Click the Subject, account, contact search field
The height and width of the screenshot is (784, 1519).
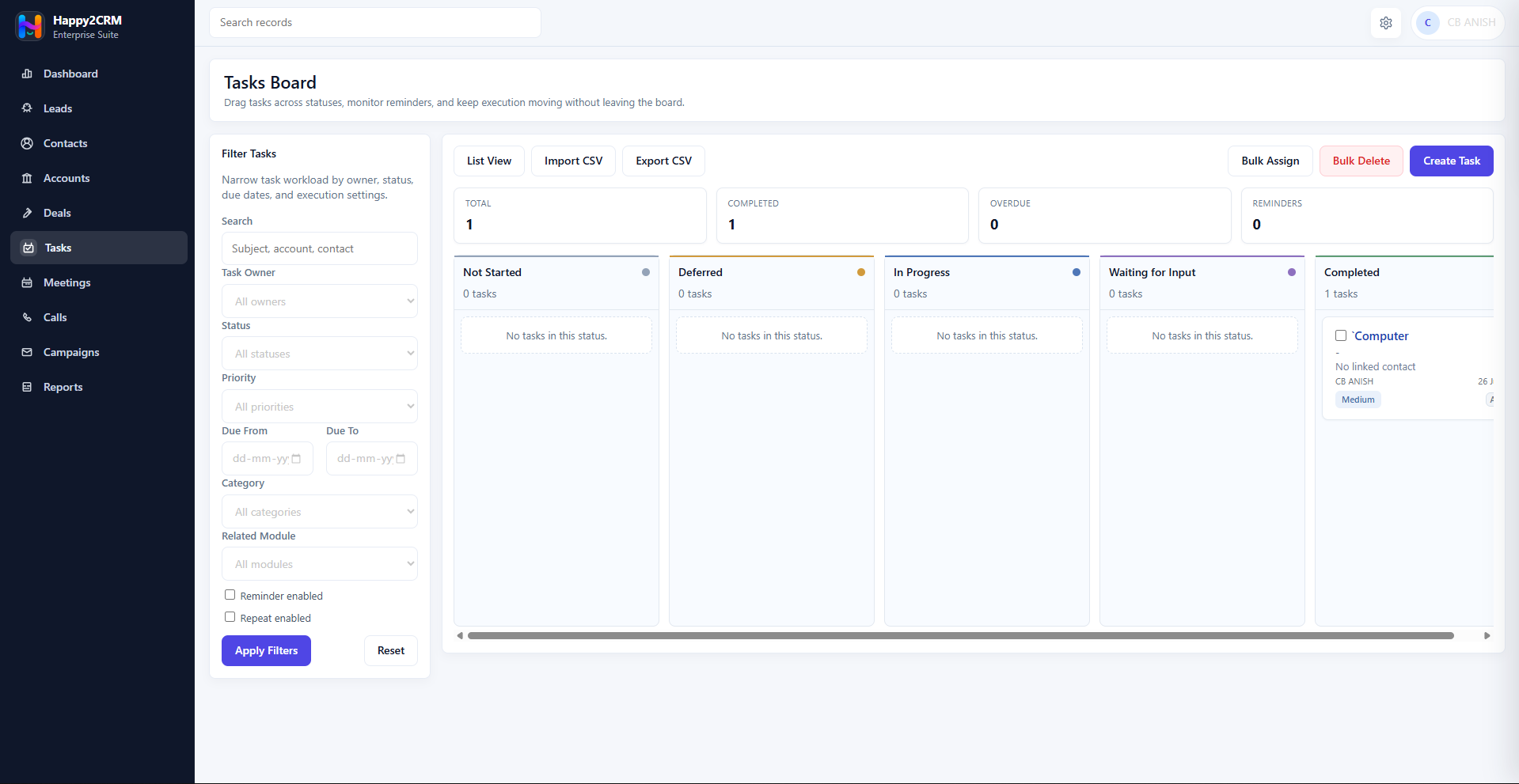point(320,248)
